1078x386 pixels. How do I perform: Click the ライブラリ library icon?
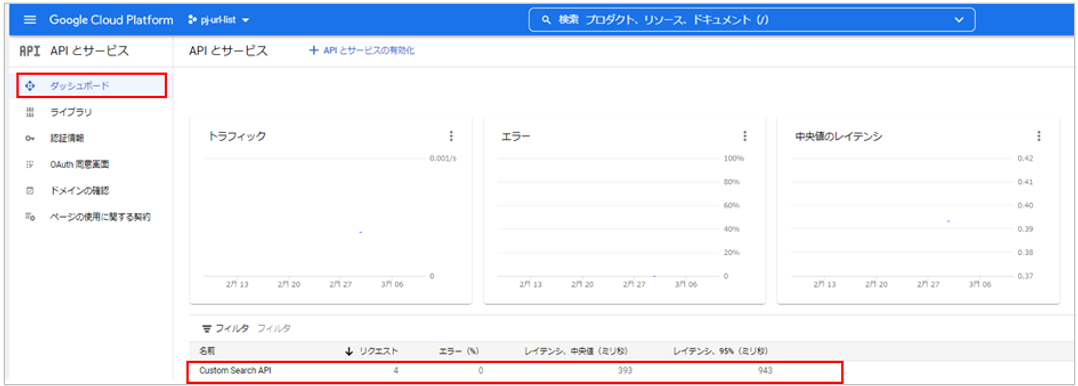pyautogui.click(x=30, y=112)
